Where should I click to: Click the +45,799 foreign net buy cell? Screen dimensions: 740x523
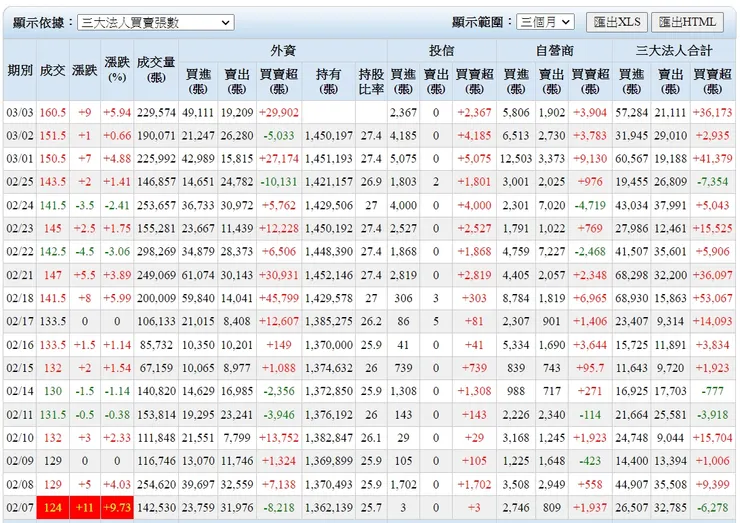279,298
